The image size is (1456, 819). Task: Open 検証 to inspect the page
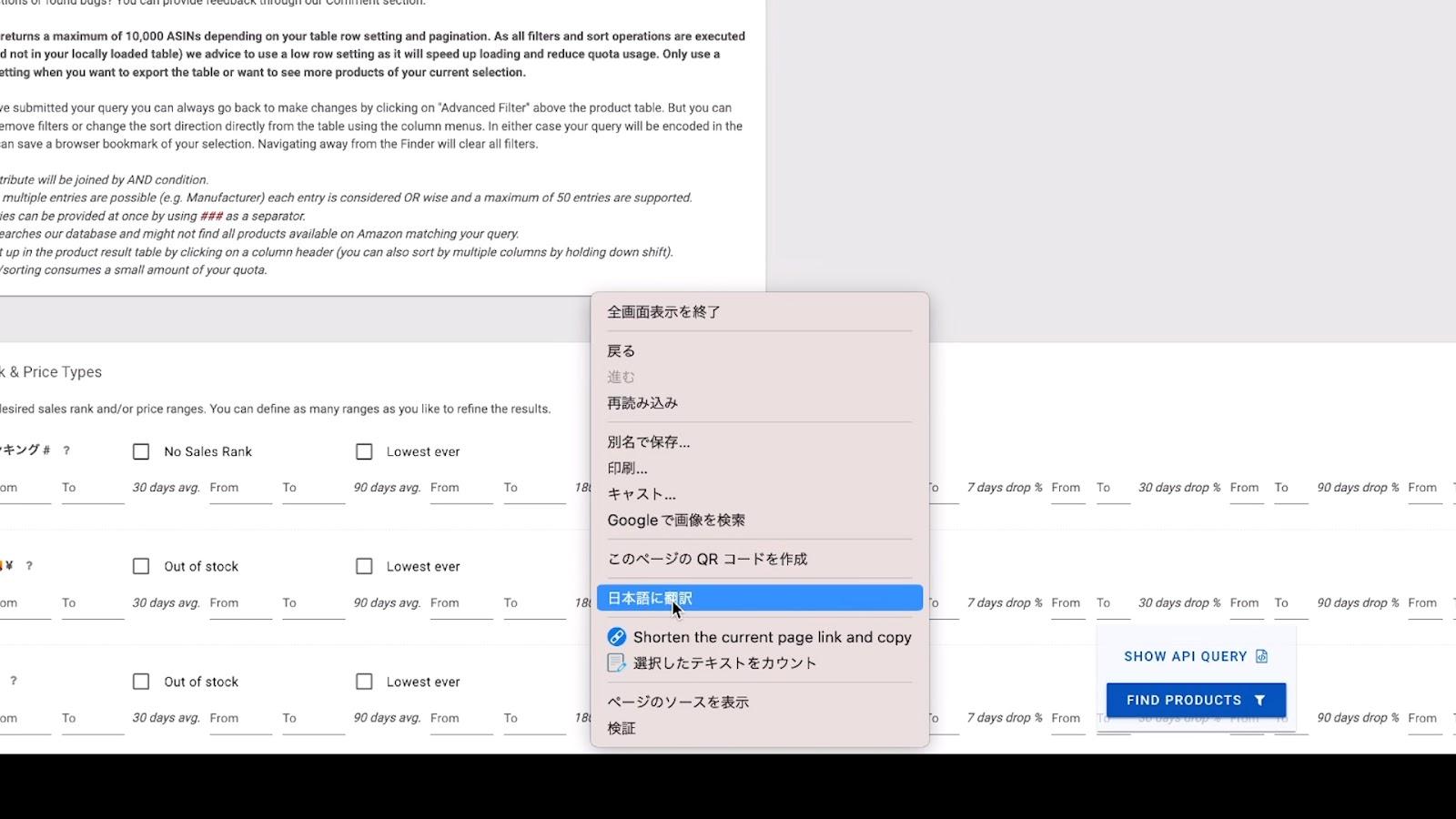(622, 728)
